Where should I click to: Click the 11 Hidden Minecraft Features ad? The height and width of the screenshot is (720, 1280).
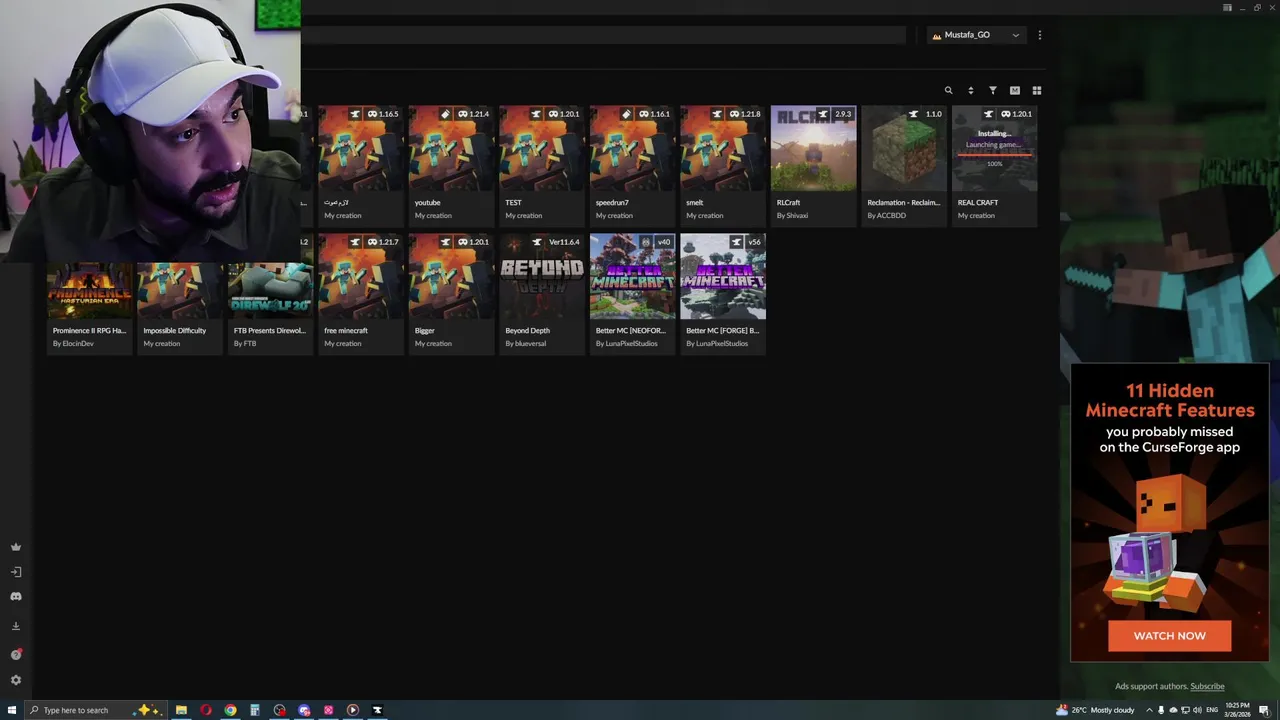point(1170,512)
